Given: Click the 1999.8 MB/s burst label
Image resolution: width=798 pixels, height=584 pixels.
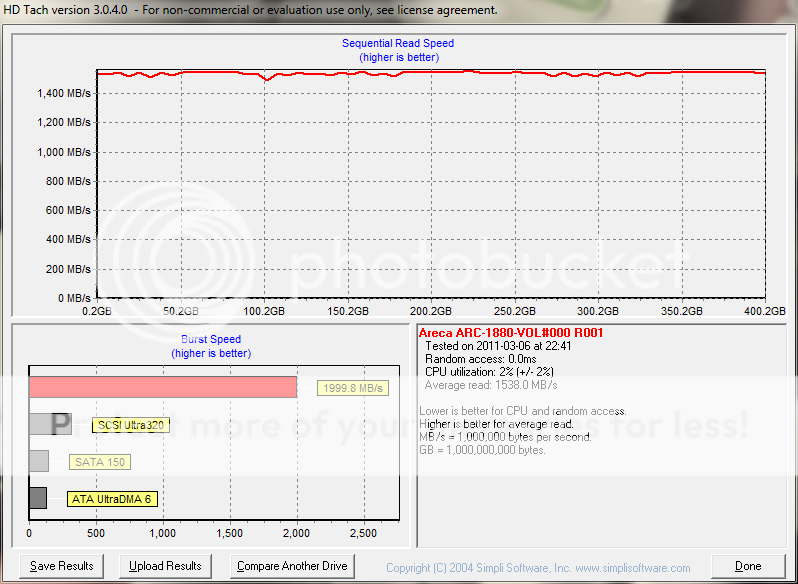Looking at the screenshot, I should pos(353,388).
